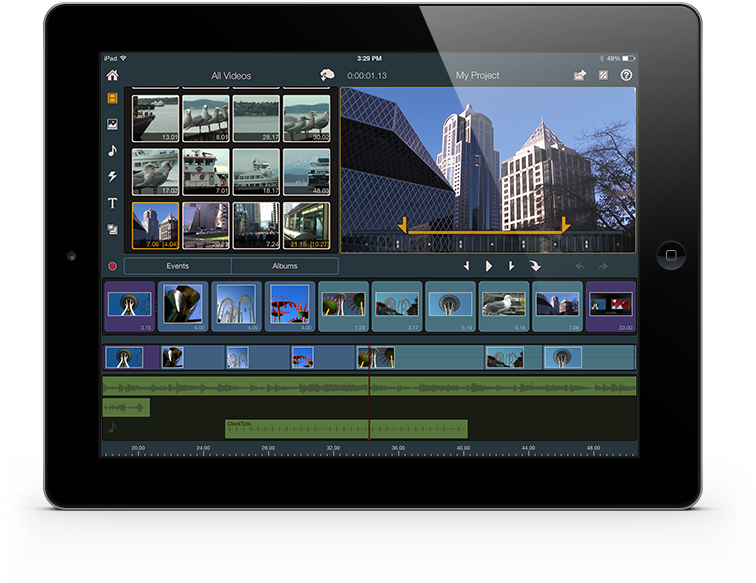Open the Help question mark
The width and height of the screenshot is (756, 583).
coord(626,75)
